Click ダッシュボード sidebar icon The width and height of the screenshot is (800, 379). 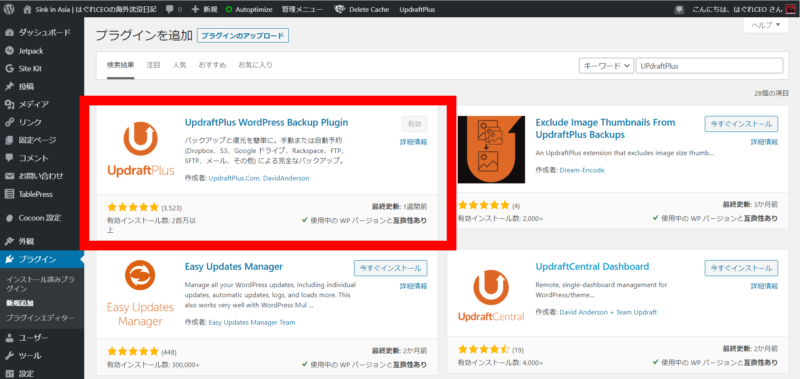(9, 33)
